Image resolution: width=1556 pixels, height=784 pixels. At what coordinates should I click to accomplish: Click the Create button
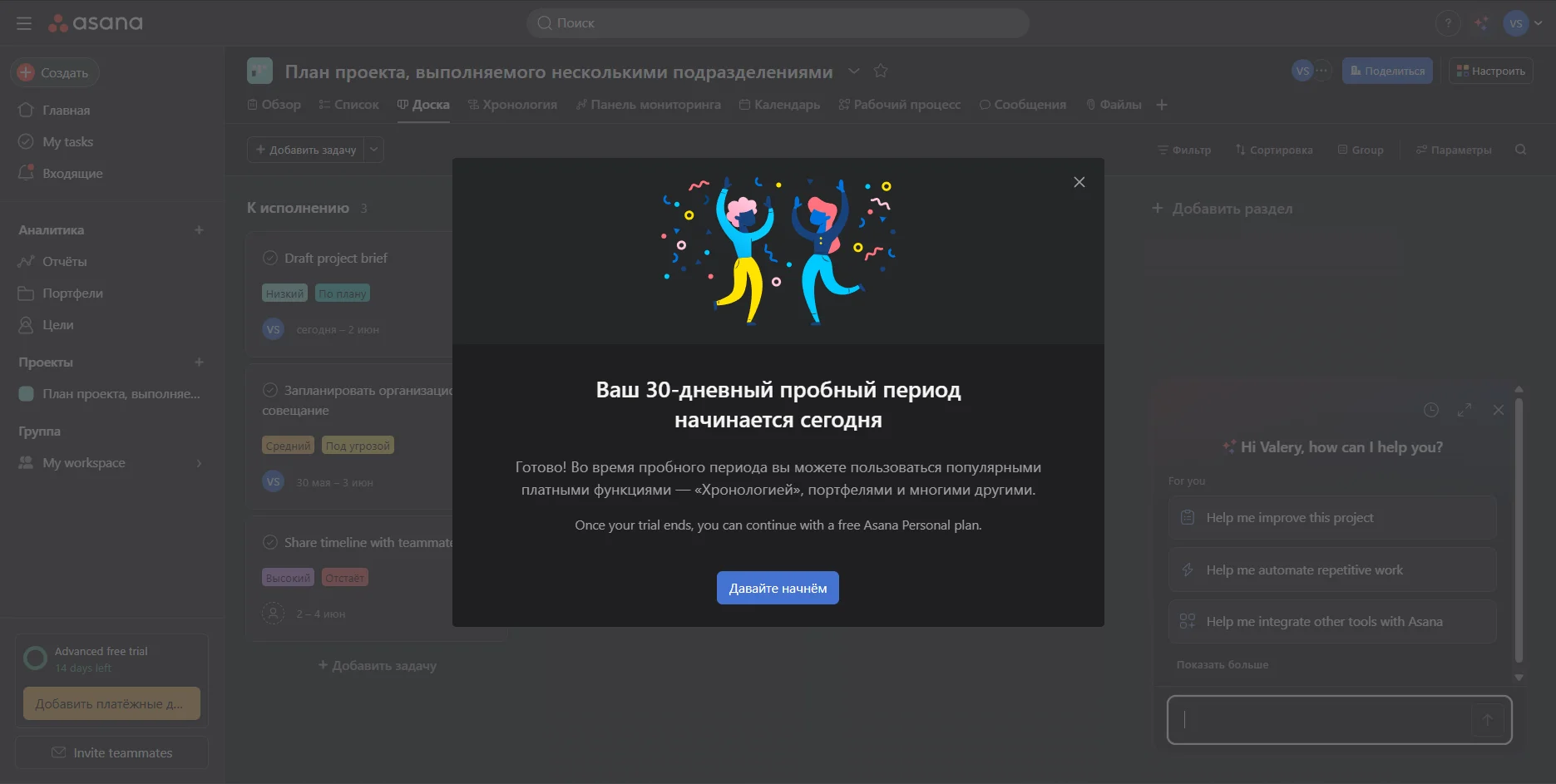[55, 72]
